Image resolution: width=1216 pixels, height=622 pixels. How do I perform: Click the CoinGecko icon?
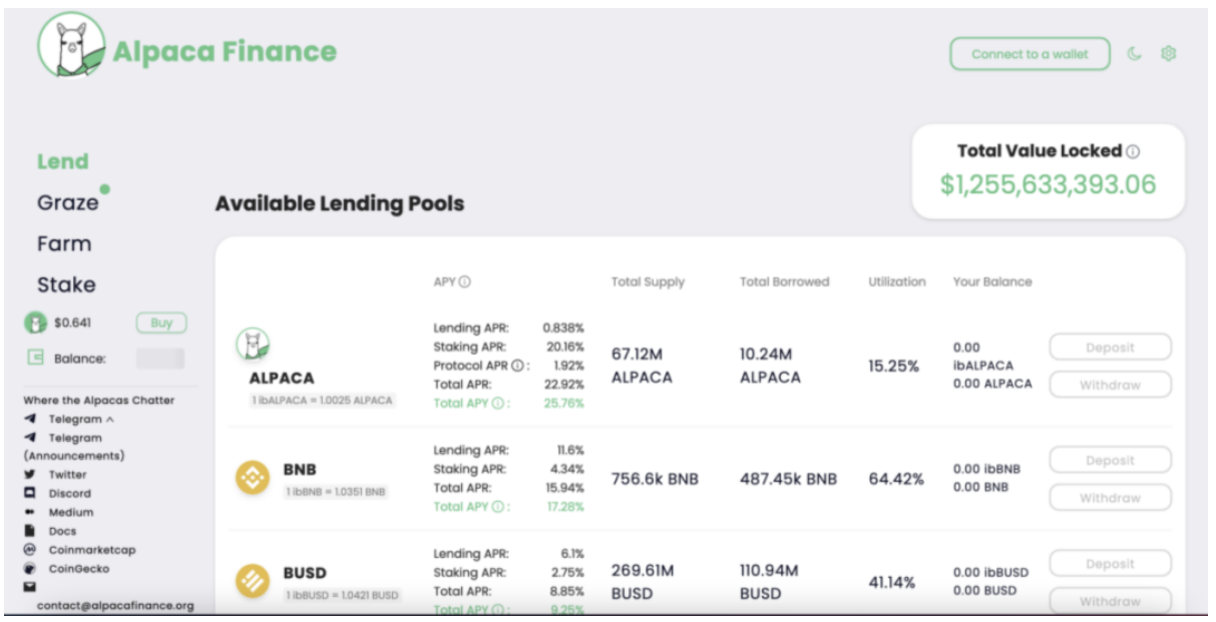tap(30, 568)
